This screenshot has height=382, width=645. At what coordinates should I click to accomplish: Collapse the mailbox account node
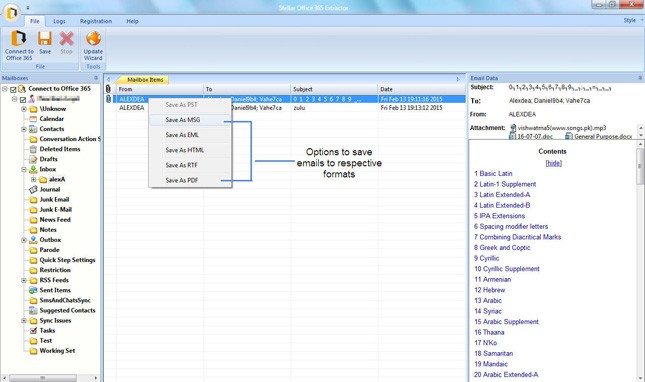(x=14, y=99)
